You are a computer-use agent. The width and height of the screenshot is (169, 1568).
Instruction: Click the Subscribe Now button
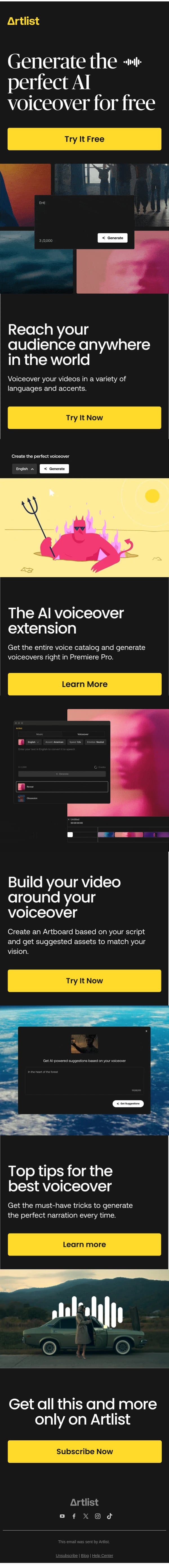coord(84,1451)
